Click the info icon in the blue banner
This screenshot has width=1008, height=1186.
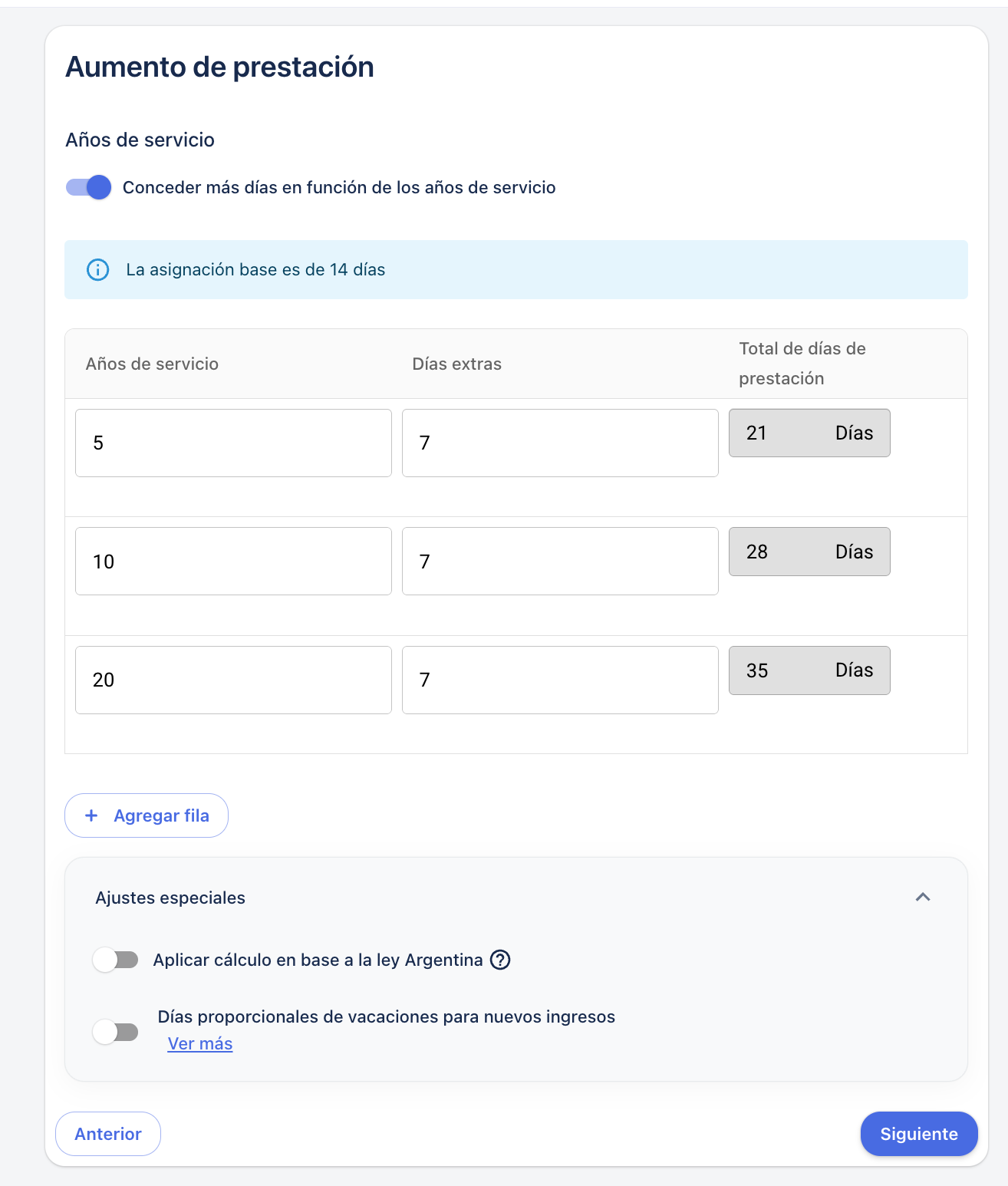98,270
